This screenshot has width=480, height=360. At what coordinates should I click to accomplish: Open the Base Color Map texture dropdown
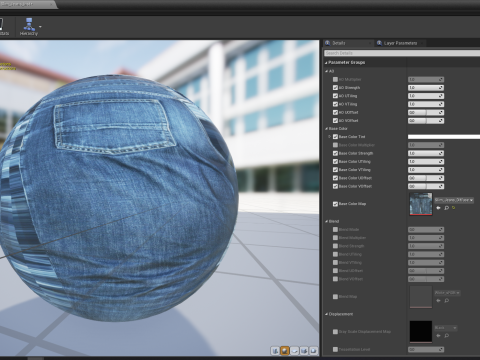(x=454, y=200)
